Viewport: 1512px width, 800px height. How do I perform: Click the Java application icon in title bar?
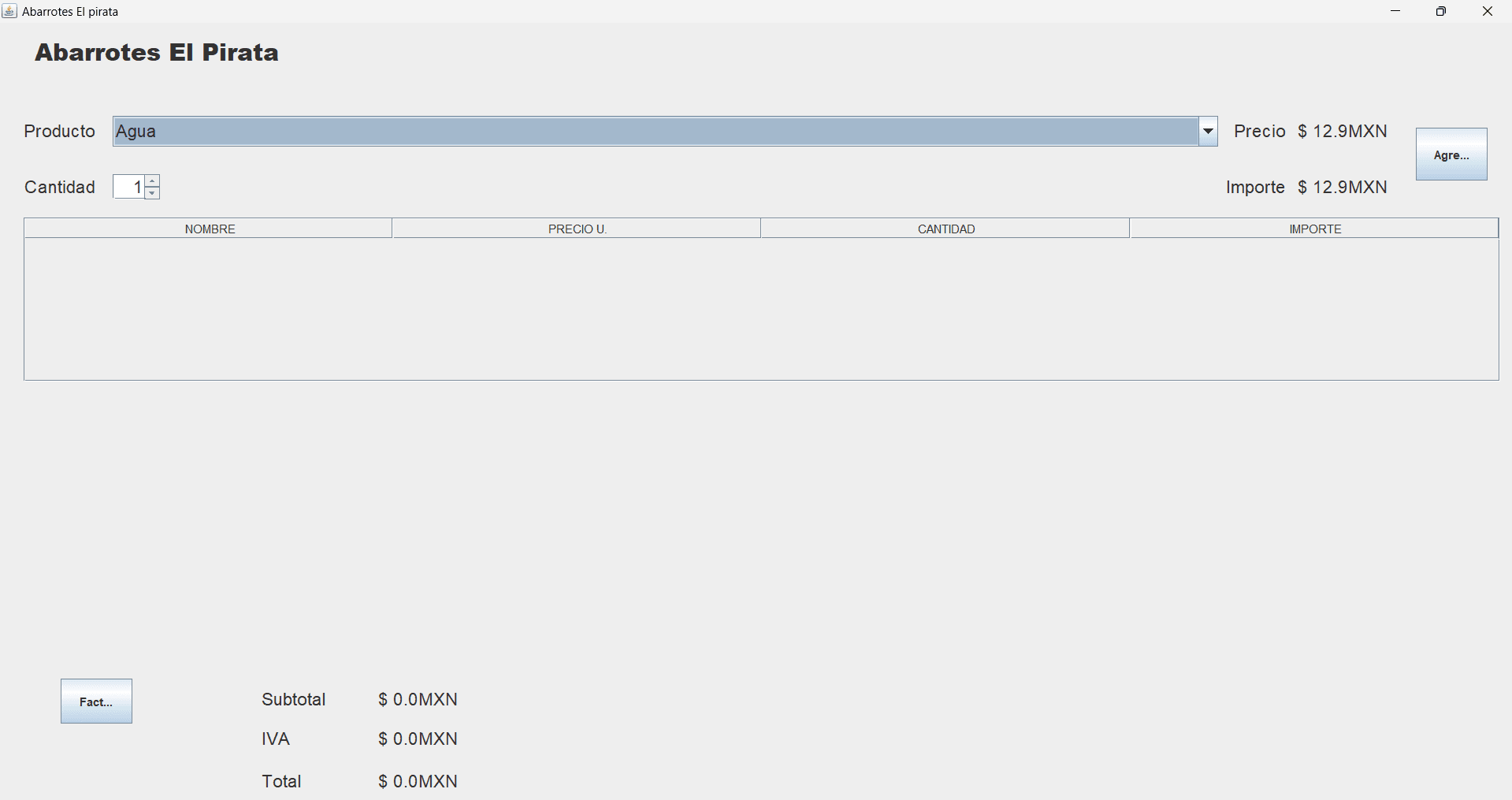[x=9, y=11]
